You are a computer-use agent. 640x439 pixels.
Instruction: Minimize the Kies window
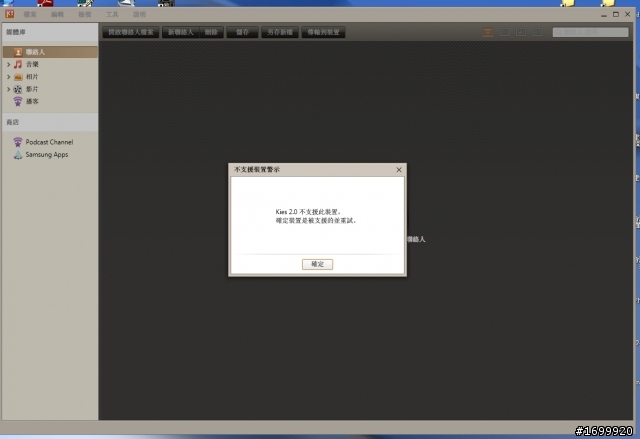(604, 15)
